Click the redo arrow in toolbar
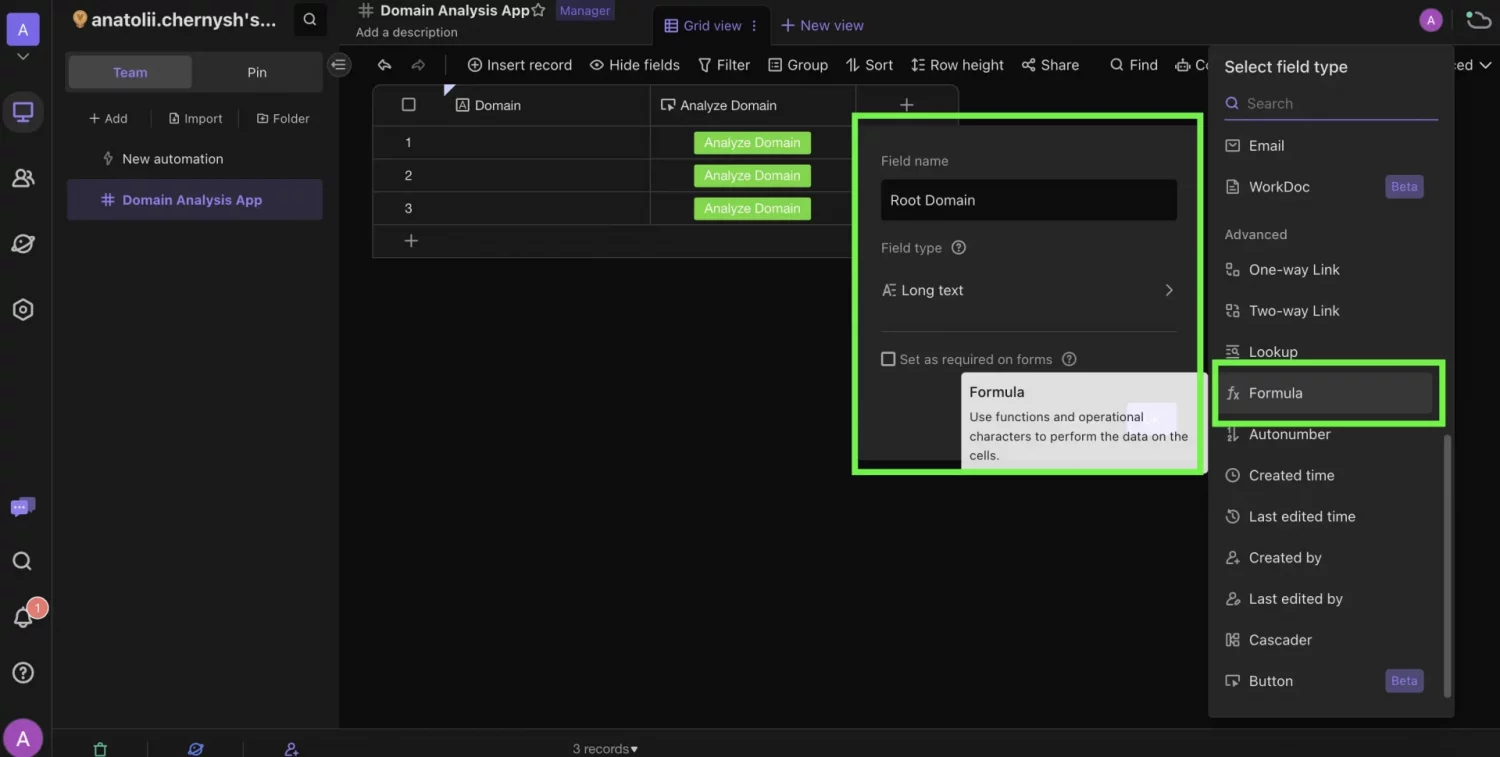 click(418, 65)
